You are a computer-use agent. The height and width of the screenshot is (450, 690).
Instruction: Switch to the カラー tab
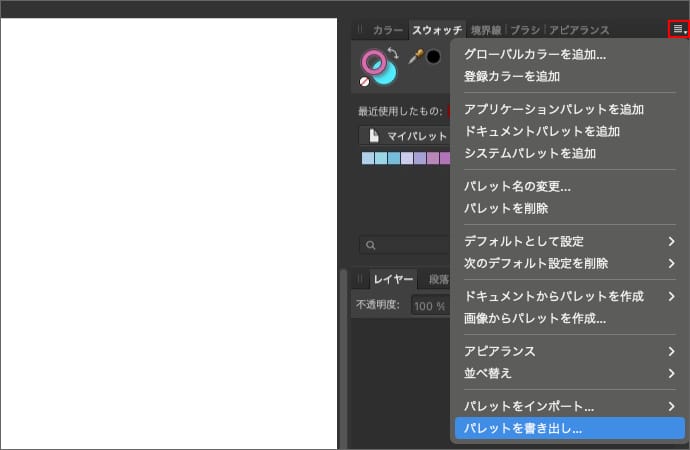tap(388, 31)
